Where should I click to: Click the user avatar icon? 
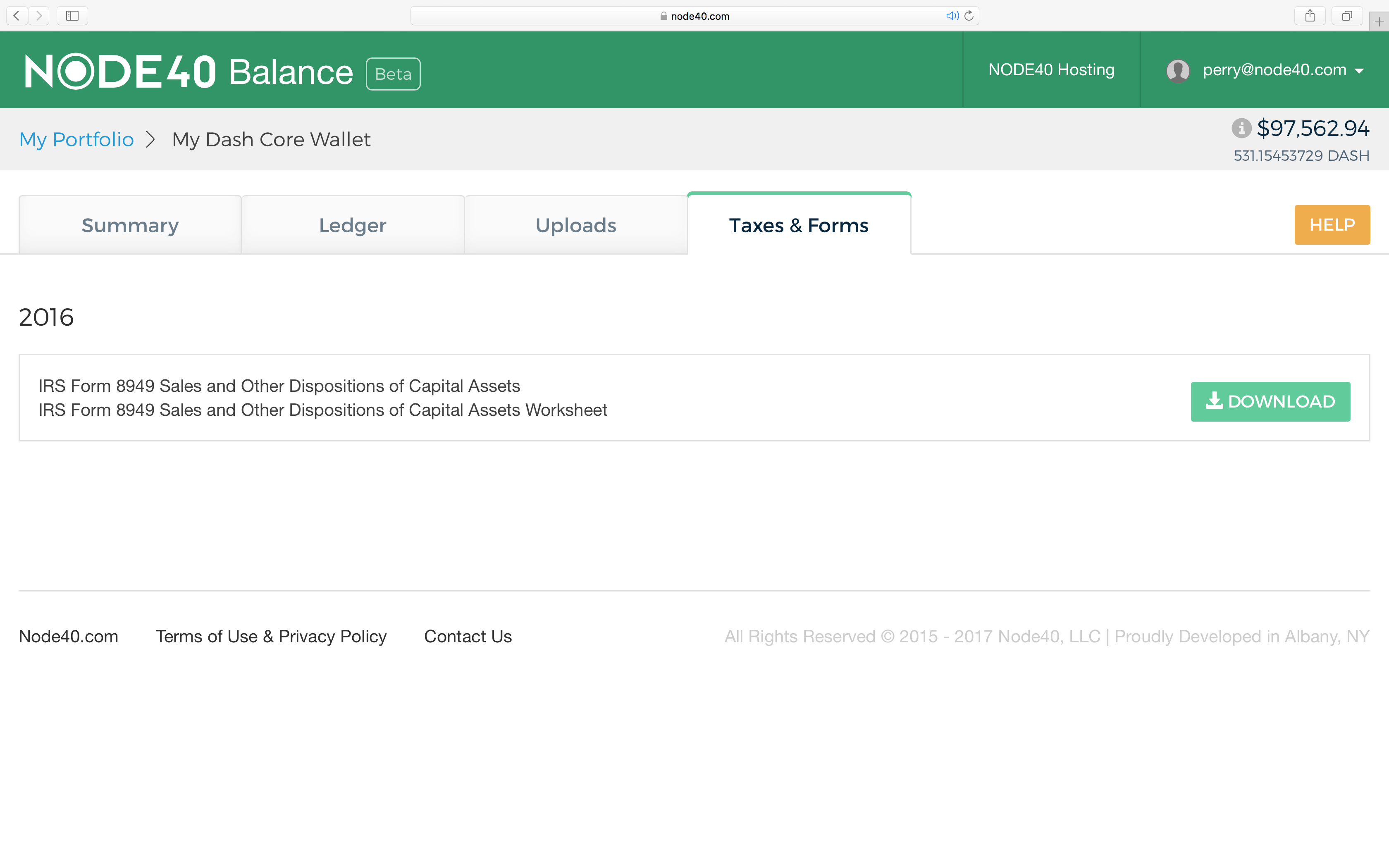click(x=1178, y=71)
